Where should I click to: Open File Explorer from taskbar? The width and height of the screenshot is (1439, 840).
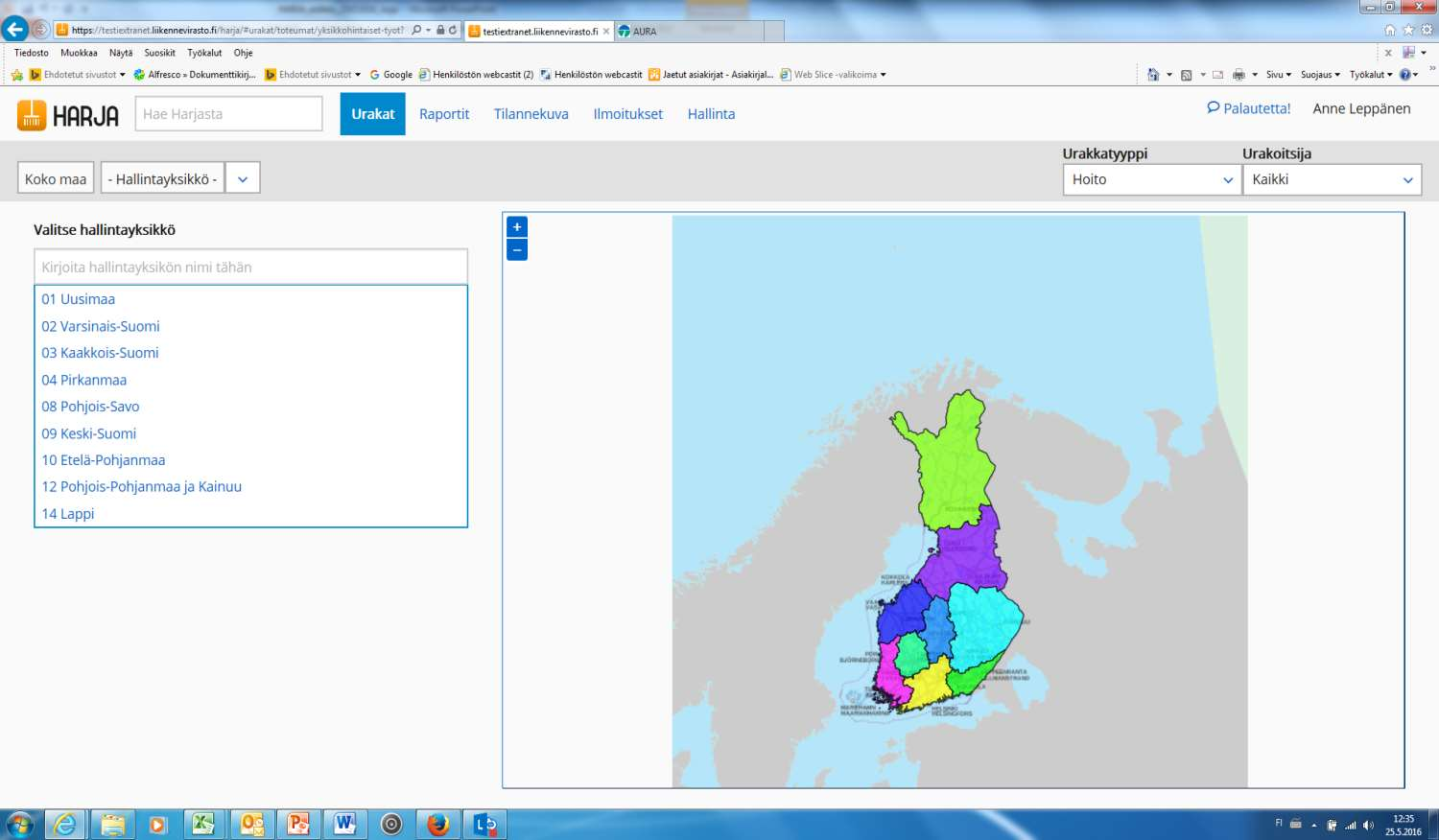(112, 824)
